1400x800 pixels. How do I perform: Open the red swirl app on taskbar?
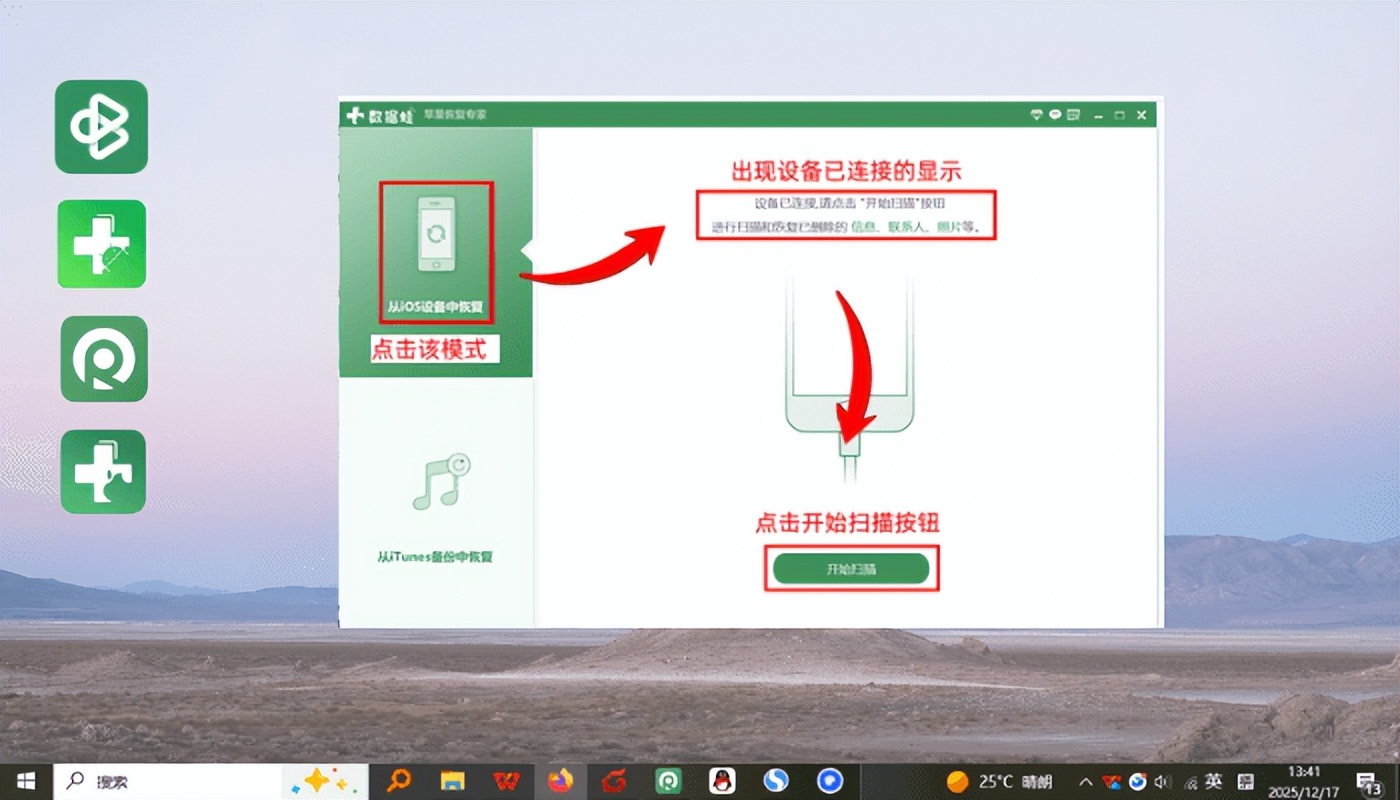(614, 781)
